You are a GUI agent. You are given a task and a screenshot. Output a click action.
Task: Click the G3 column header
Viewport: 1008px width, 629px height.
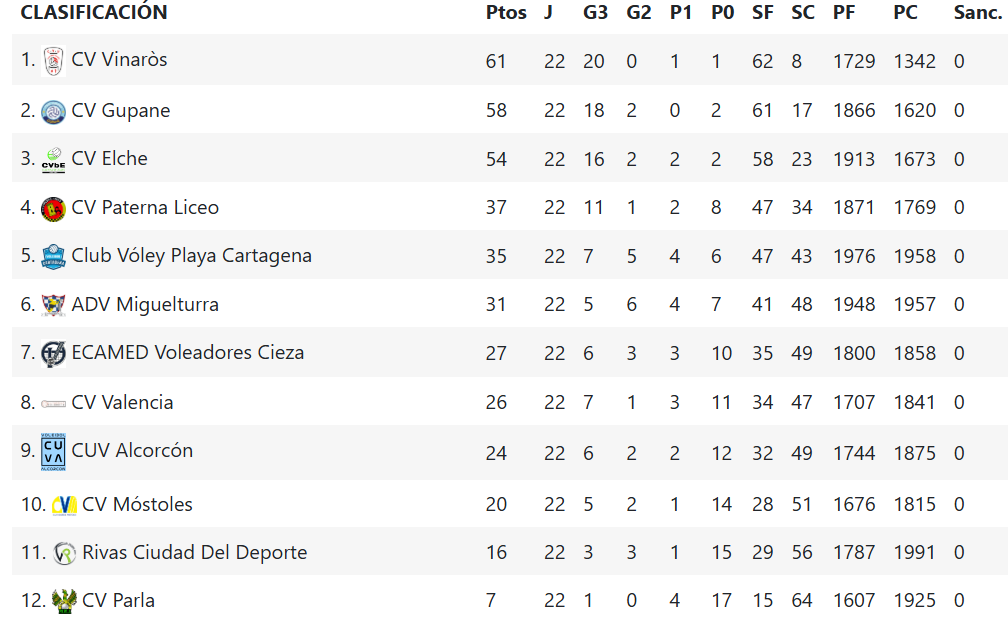(595, 12)
